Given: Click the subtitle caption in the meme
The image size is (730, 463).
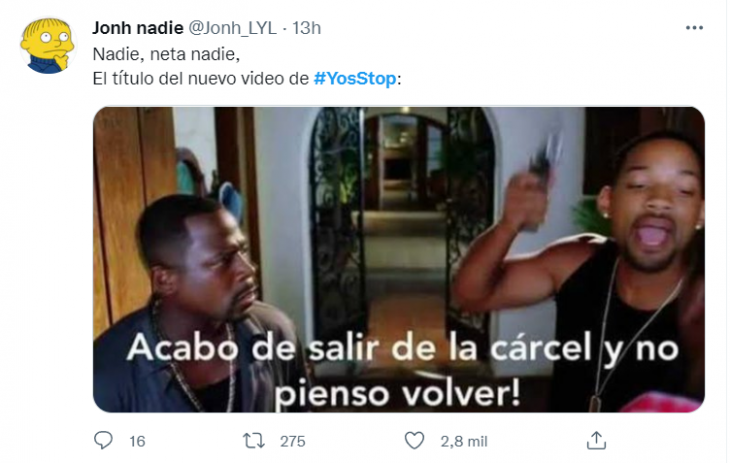Looking at the screenshot, I should [402, 370].
